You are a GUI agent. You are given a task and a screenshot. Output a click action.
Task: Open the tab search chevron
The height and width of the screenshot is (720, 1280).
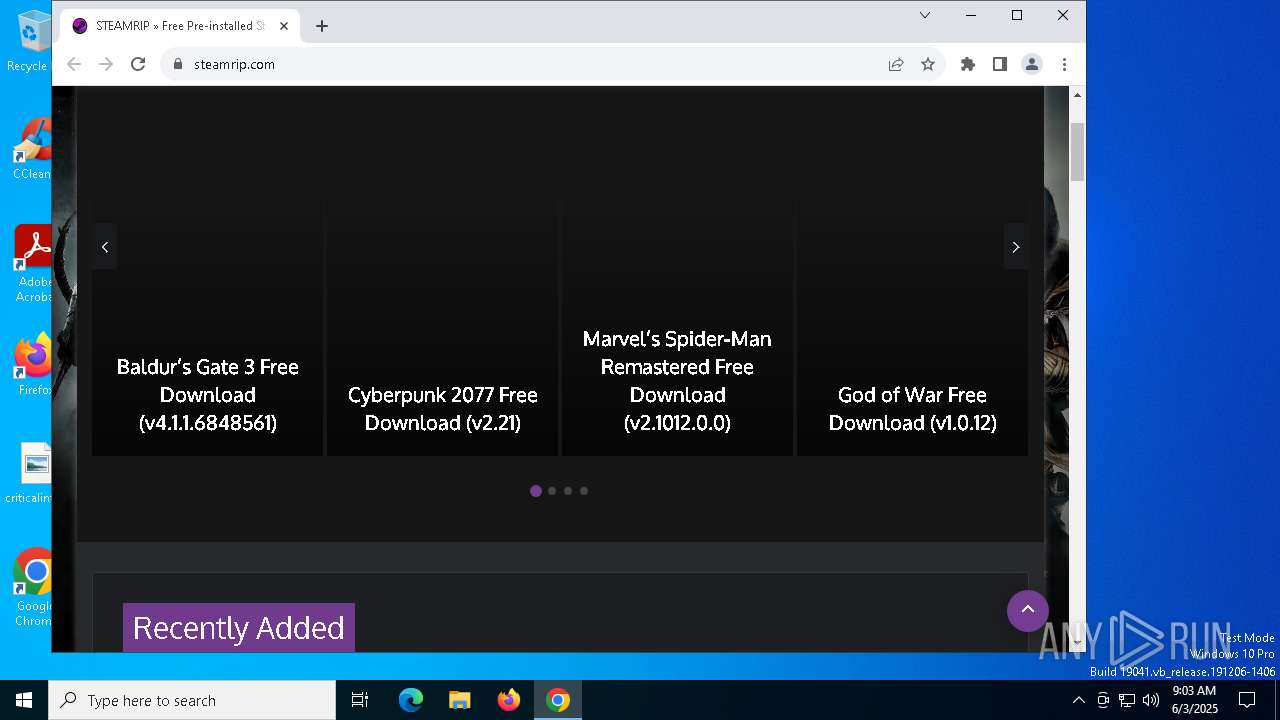tap(925, 15)
